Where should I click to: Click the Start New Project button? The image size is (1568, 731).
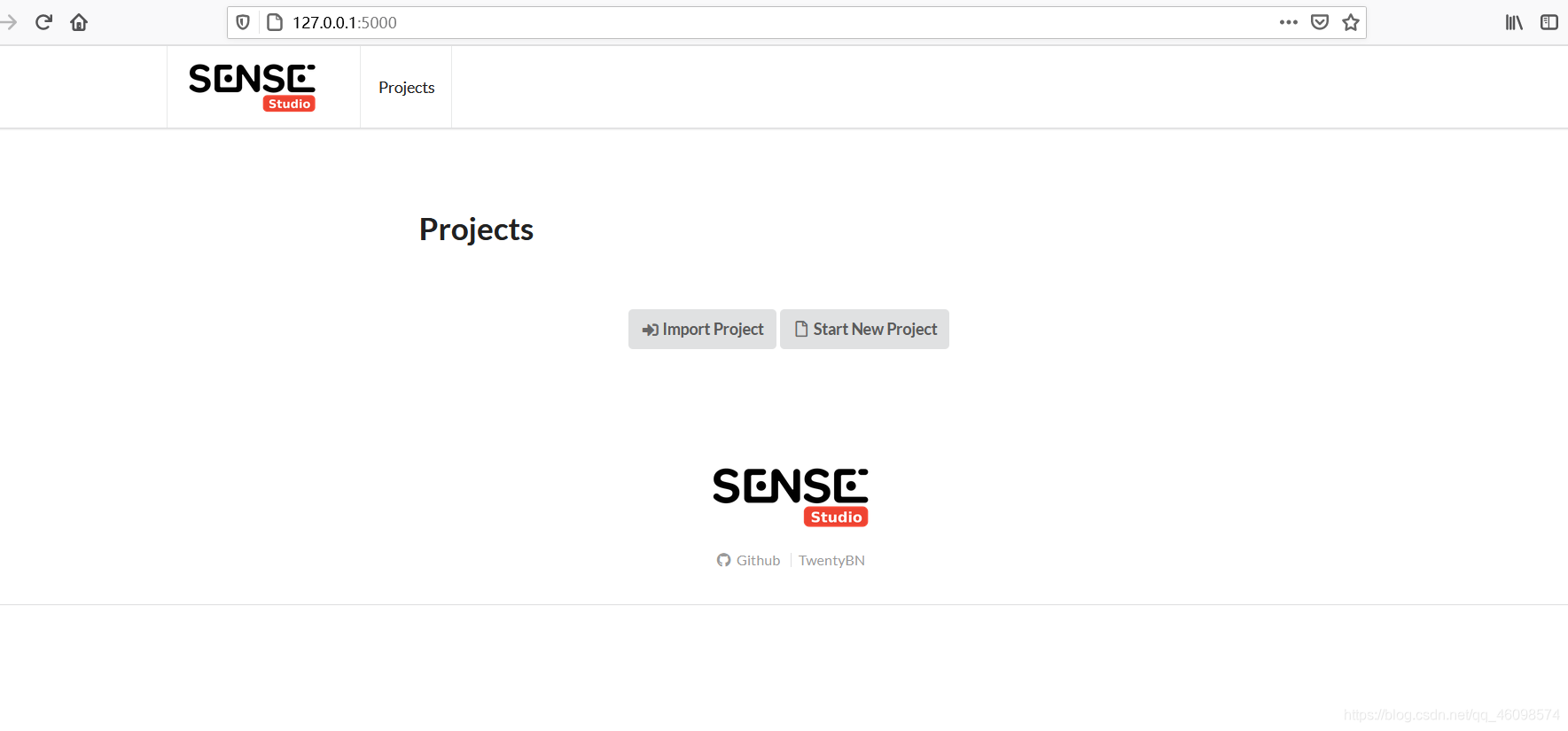864,329
